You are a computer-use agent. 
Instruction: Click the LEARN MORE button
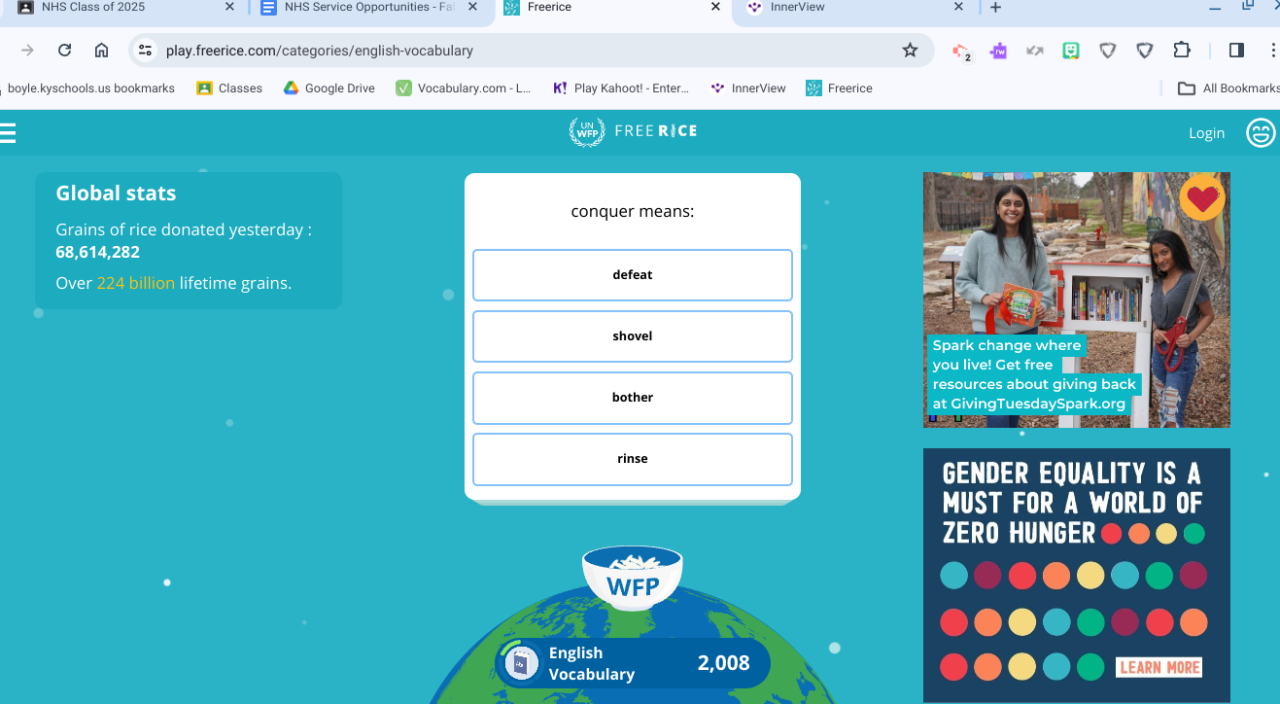coord(1159,667)
